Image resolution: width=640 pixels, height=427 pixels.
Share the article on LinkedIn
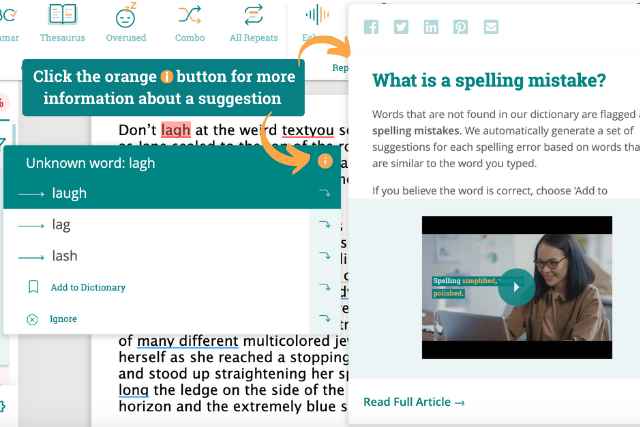point(431,27)
